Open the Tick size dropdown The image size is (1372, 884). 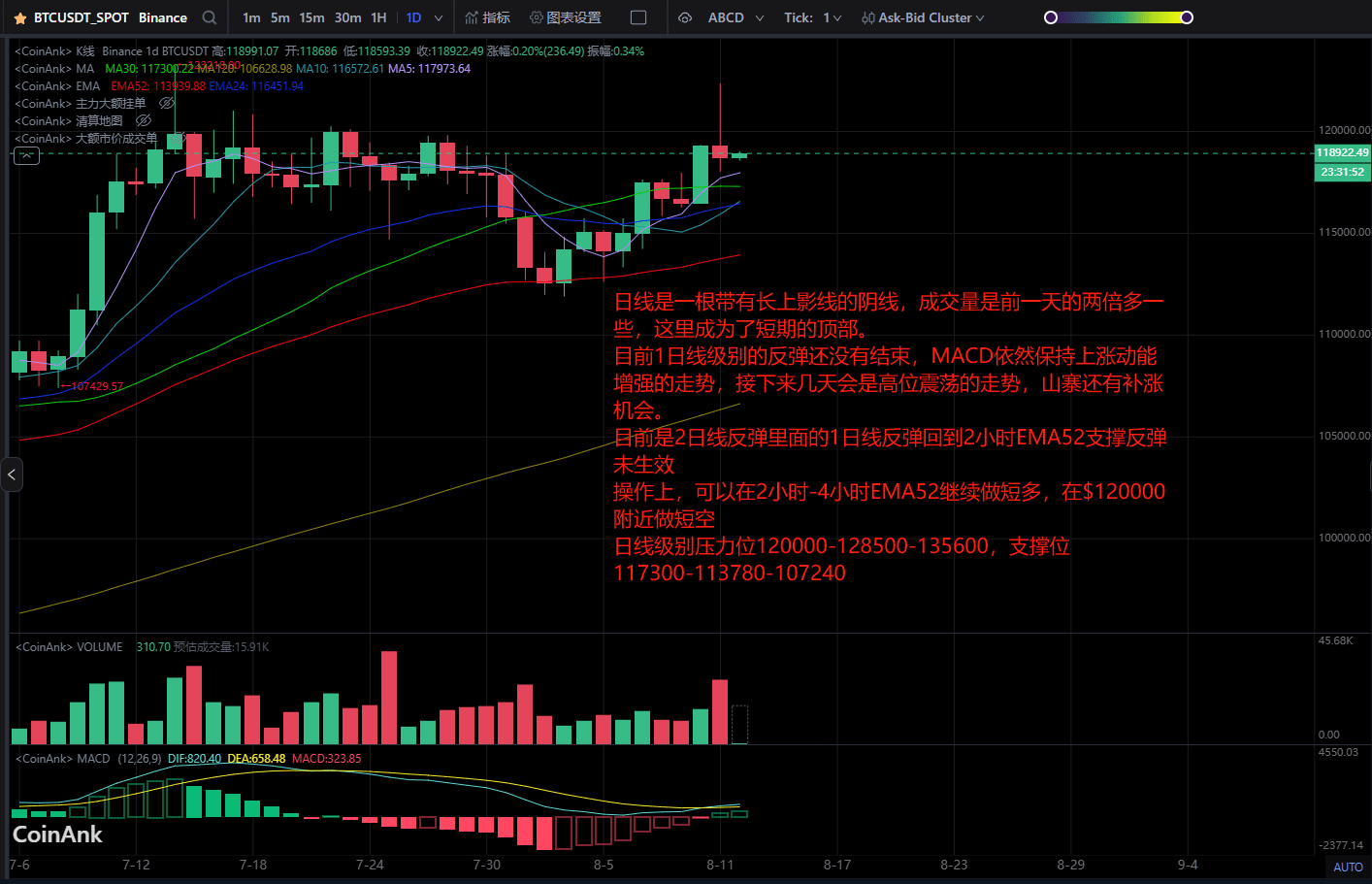point(836,17)
